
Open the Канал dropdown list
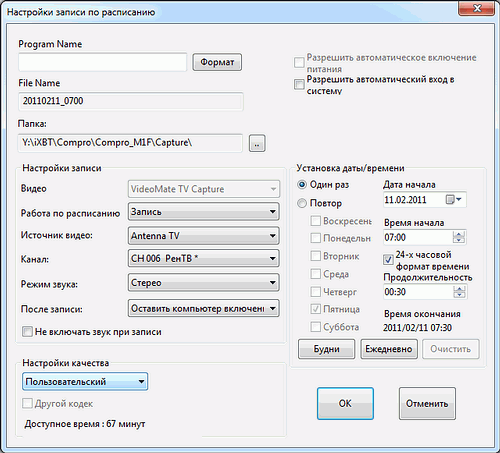point(204,258)
